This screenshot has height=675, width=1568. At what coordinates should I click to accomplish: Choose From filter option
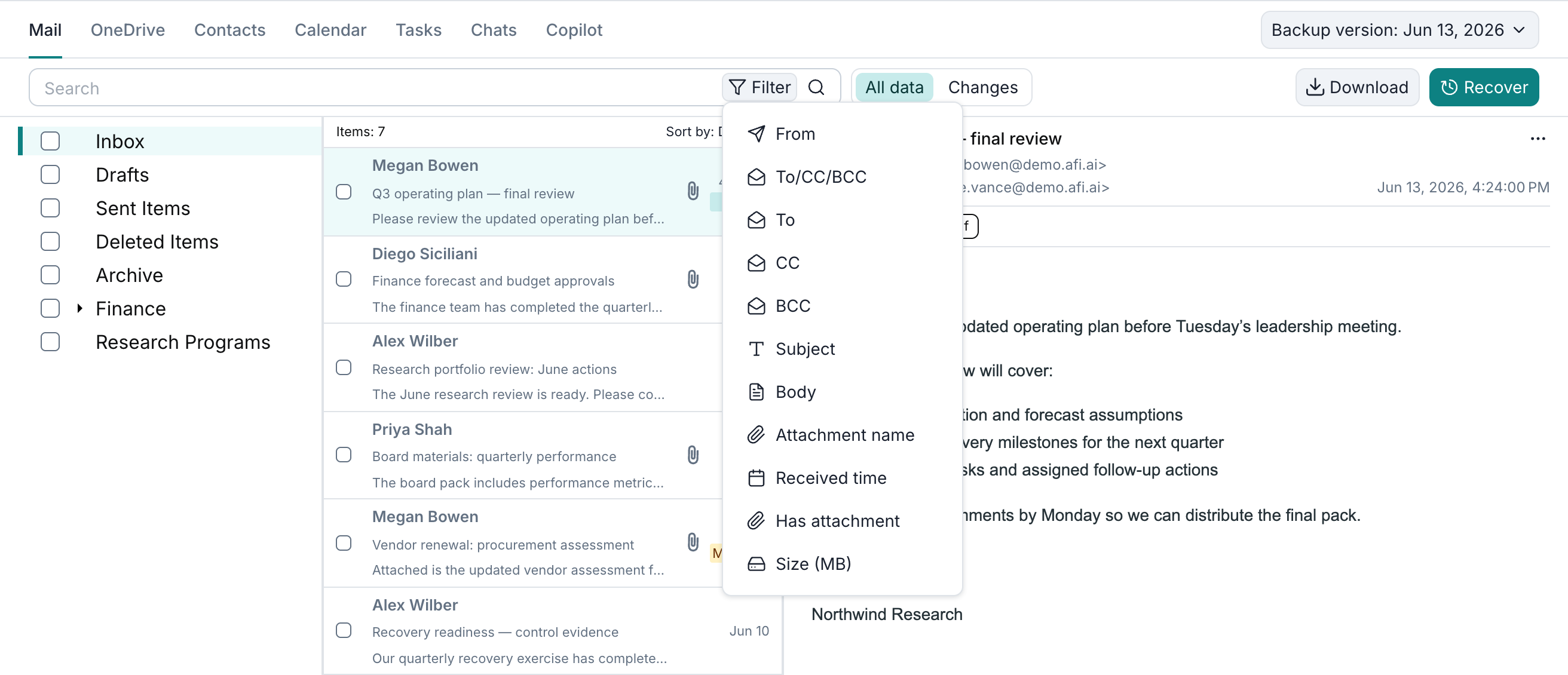click(x=843, y=134)
